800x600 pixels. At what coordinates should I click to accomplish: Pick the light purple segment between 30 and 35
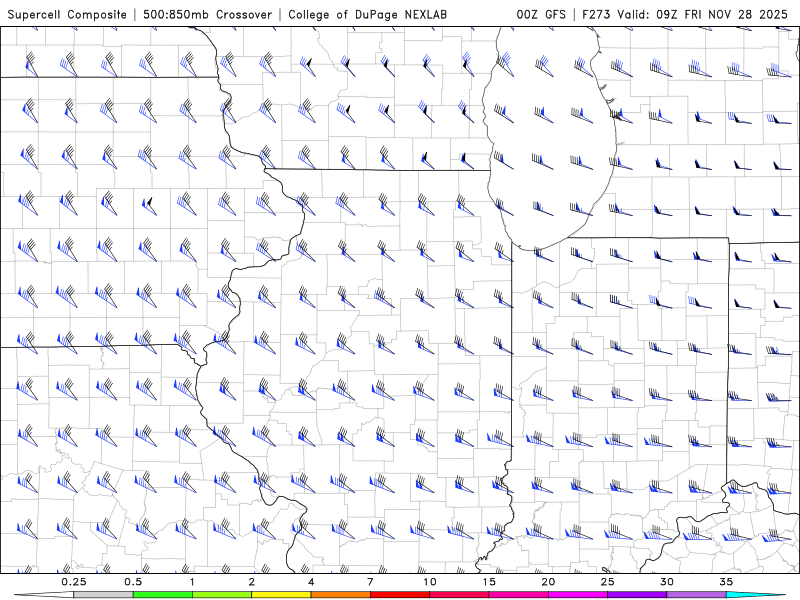coord(696,595)
